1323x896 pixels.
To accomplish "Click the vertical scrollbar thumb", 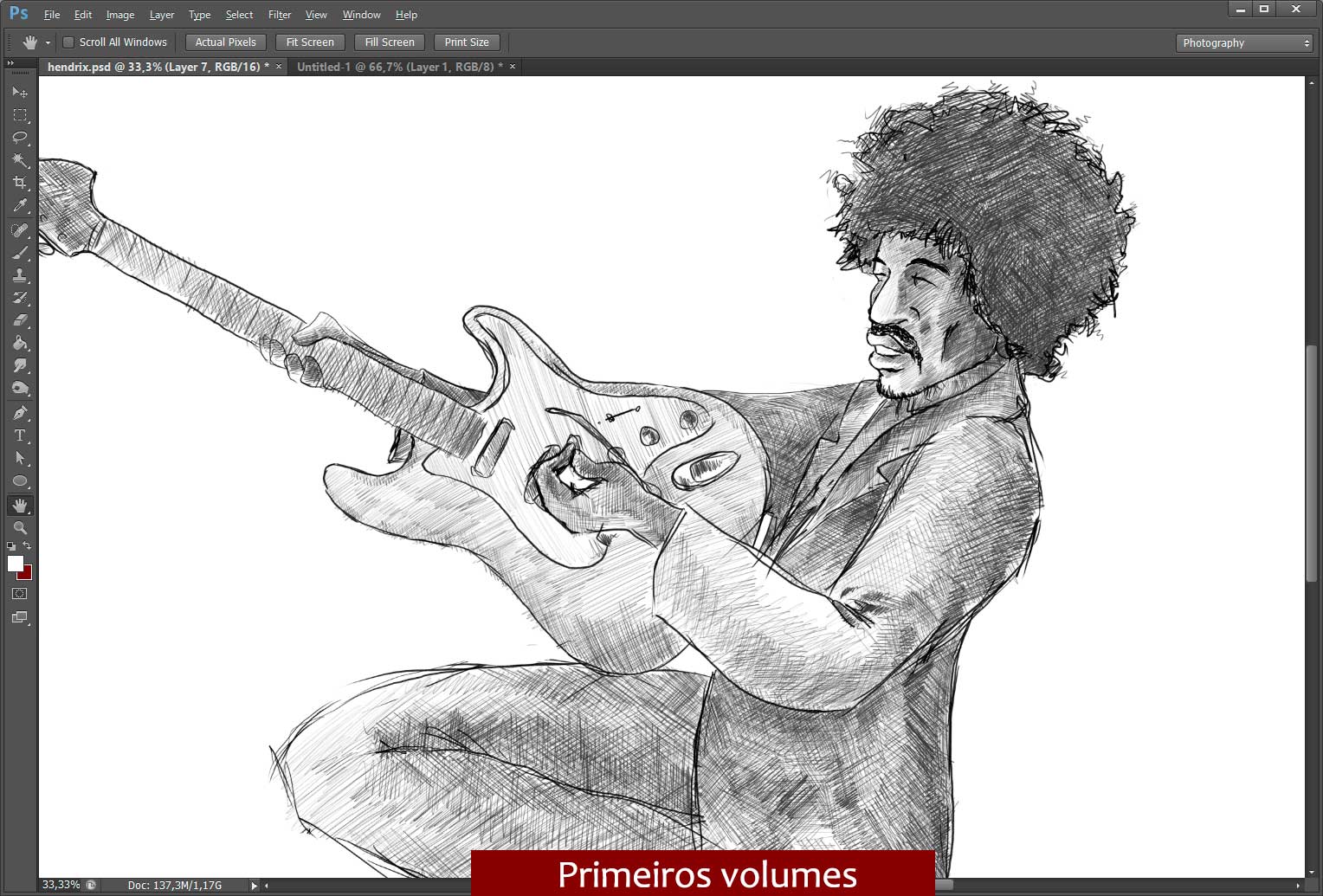I will 1313,463.
